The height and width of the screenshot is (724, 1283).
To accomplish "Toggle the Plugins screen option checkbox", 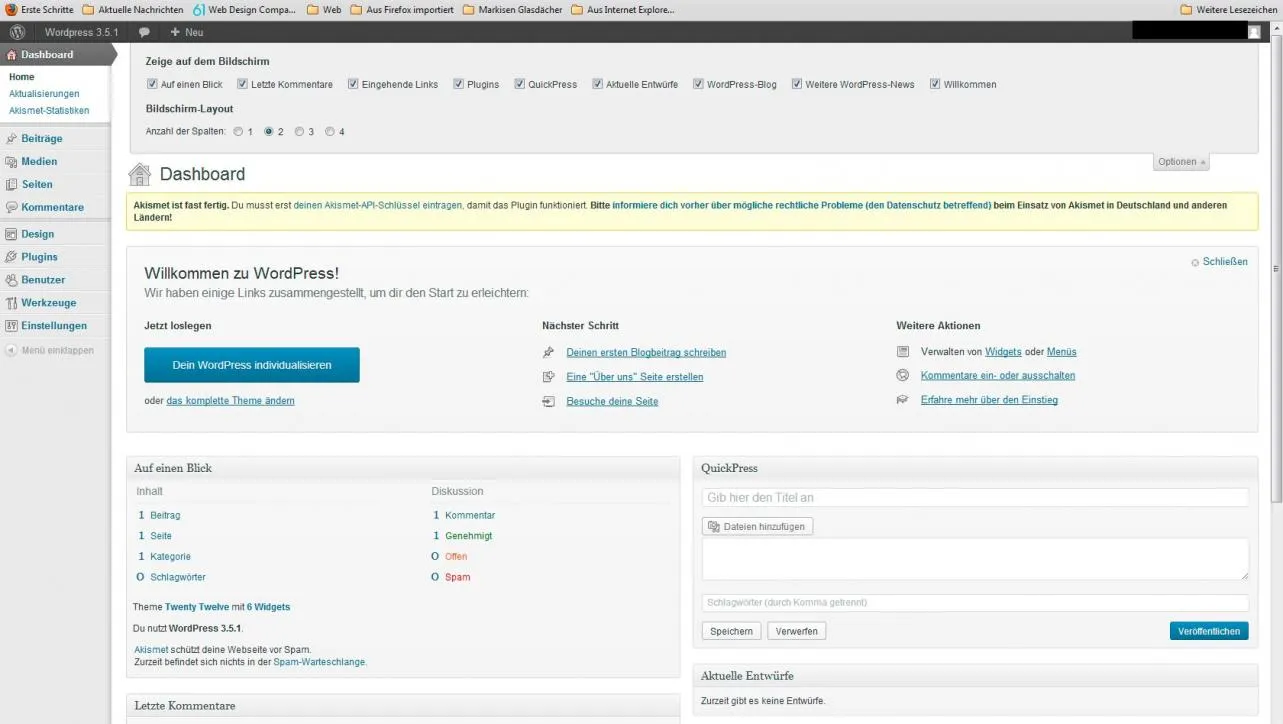I will 458,84.
